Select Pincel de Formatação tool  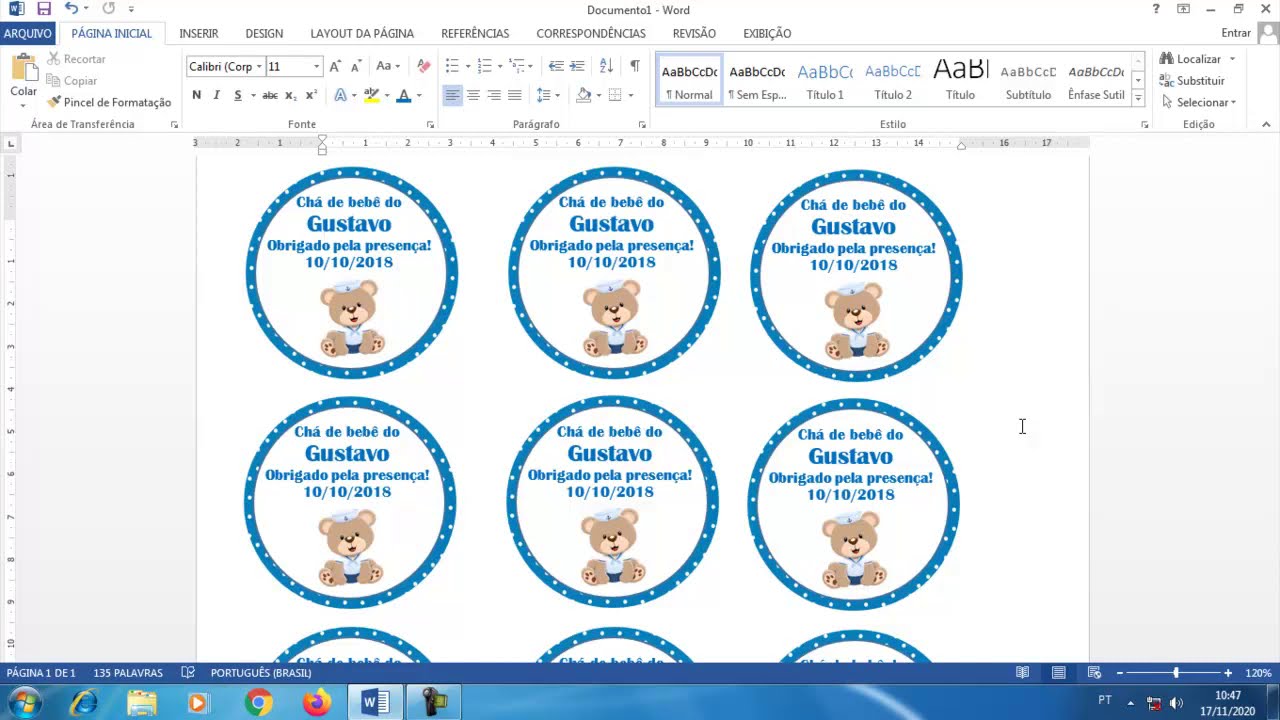[x=109, y=102]
